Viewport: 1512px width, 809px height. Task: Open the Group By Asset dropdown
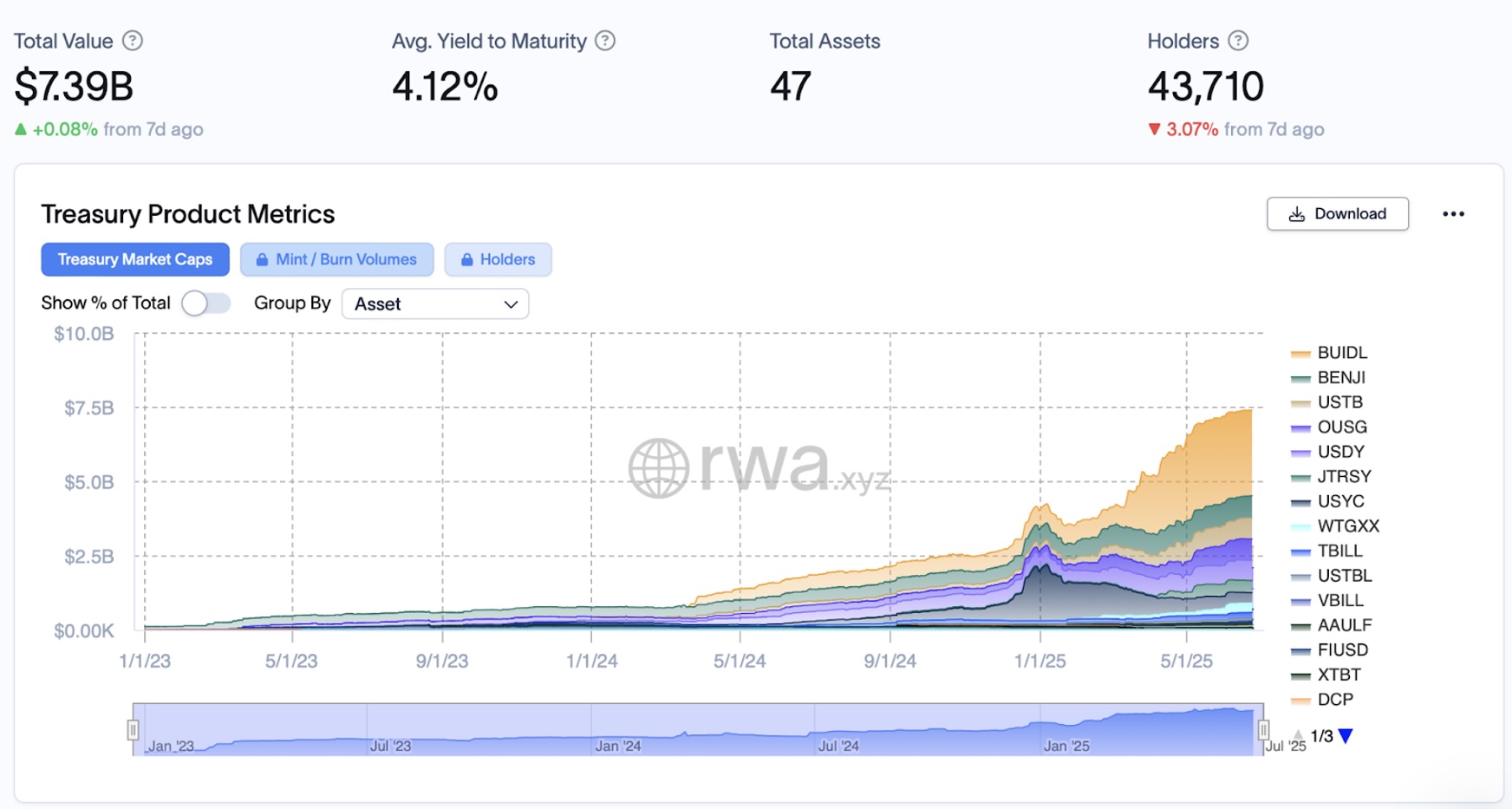pyautogui.click(x=435, y=304)
